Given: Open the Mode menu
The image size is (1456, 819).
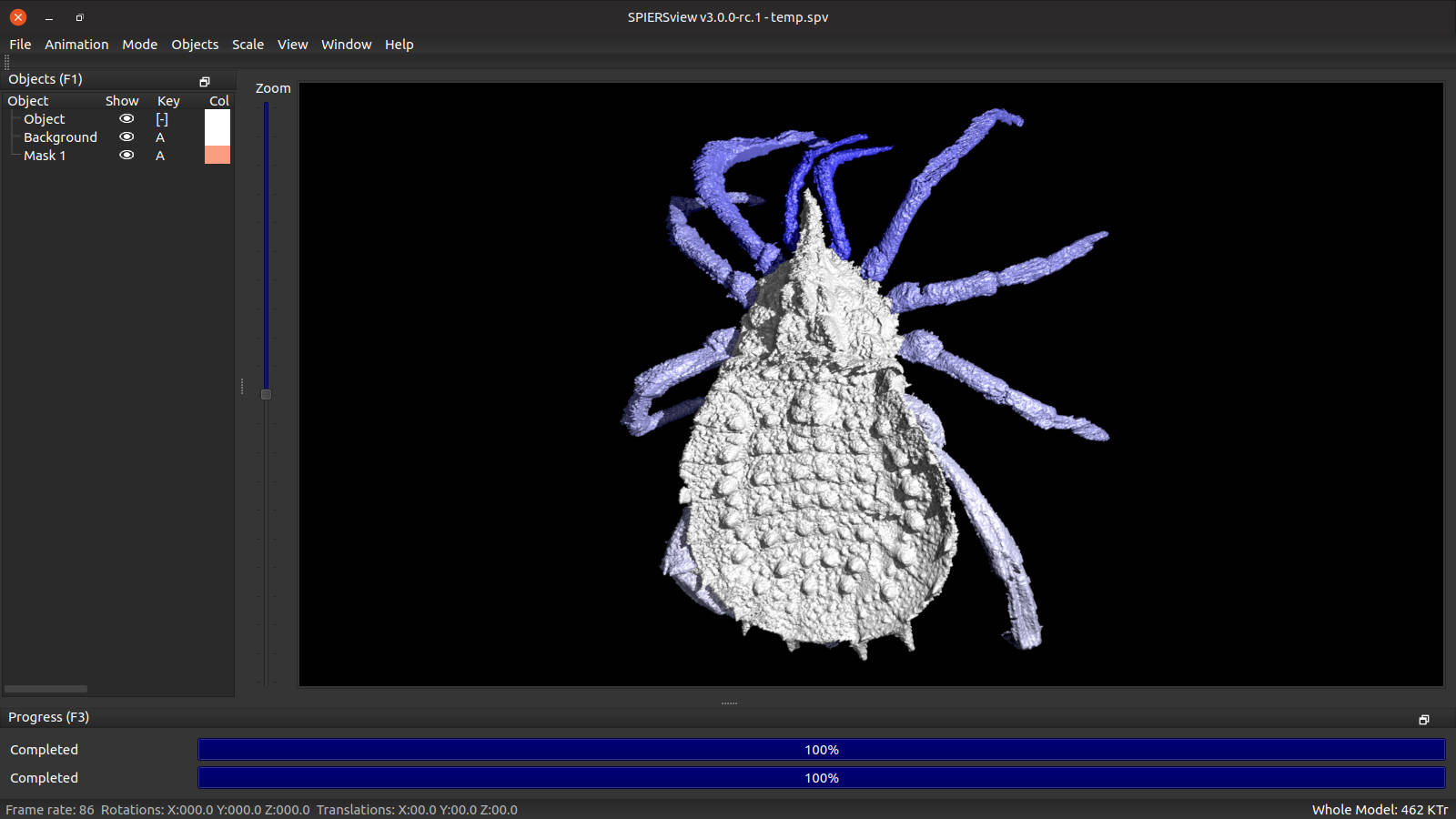Looking at the screenshot, I should click(x=139, y=45).
